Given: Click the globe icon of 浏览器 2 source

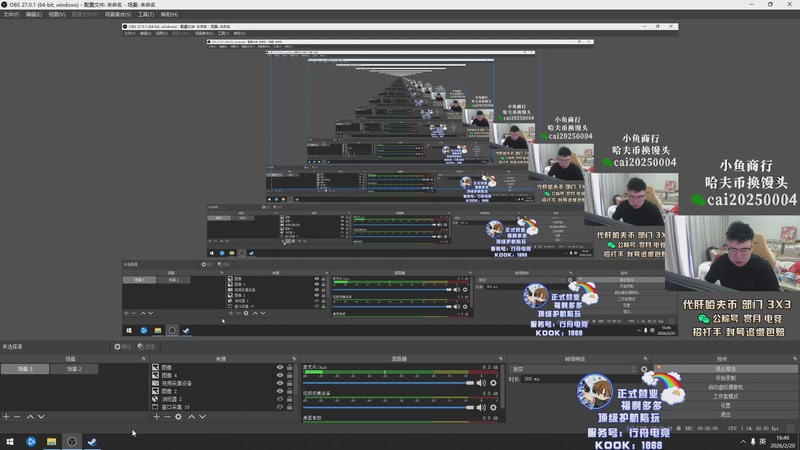Looking at the screenshot, I should coord(156,399).
